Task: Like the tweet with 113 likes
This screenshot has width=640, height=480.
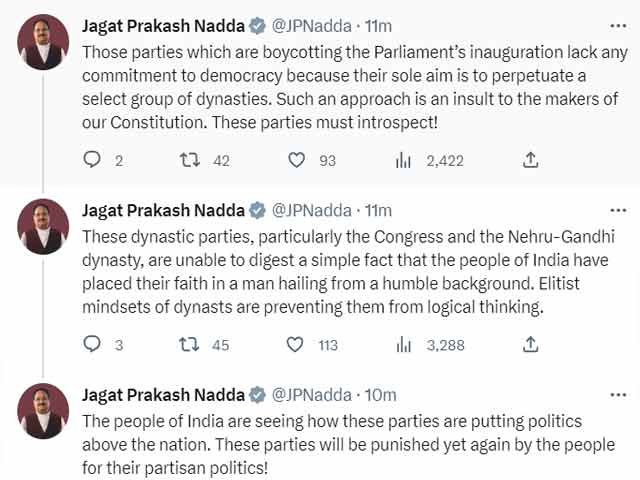Action: point(296,345)
